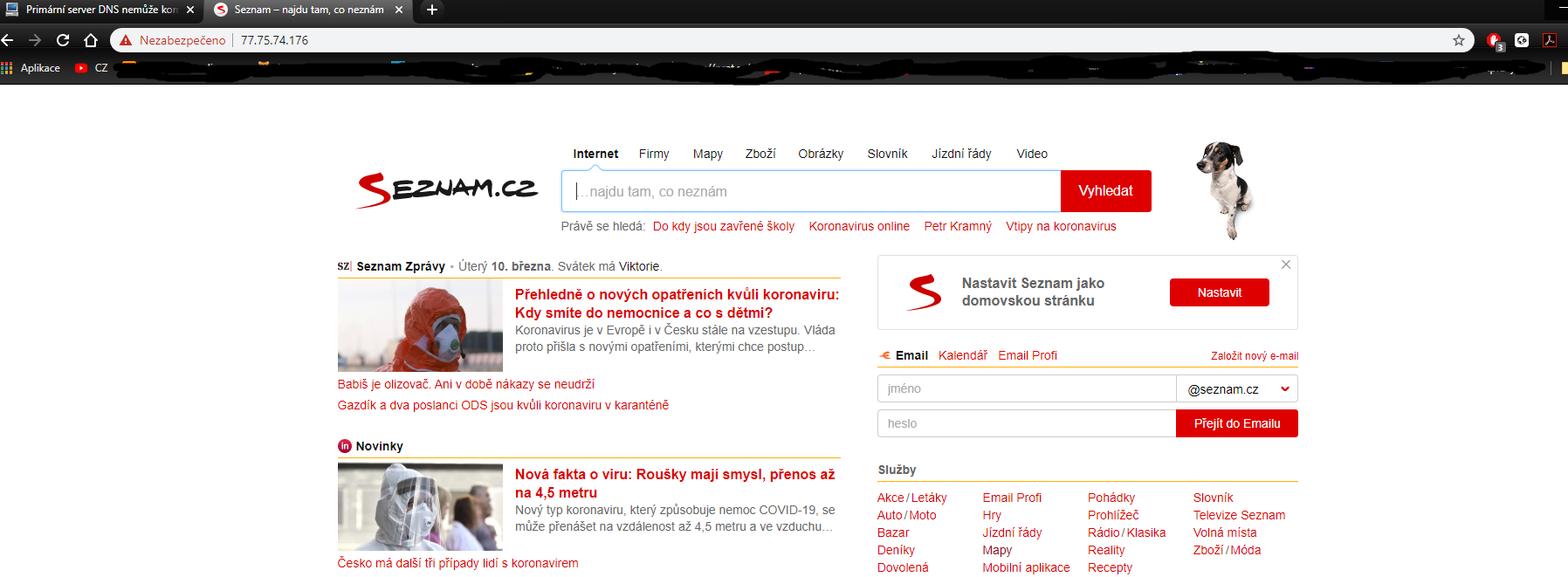Screen dimensions: 1568x577
Task: Bookmark this page with the star icon
Action: (x=1458, y=40)
